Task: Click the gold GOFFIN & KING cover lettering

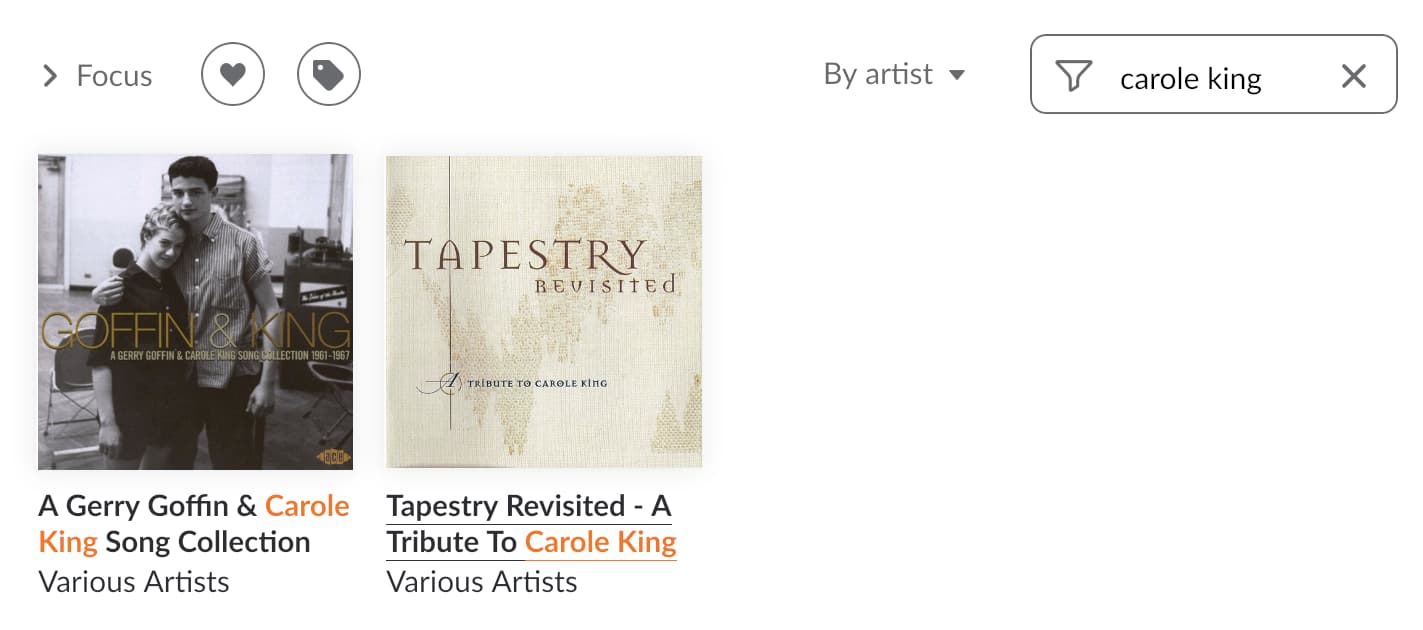Action: pos(195,332)
